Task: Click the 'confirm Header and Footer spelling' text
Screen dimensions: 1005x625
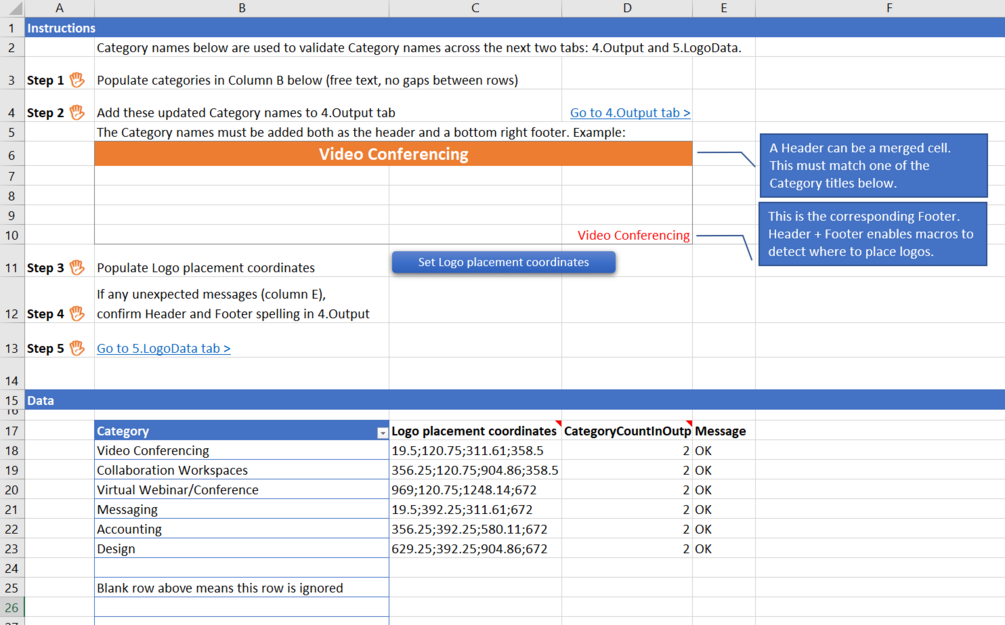Action: tap(233, 314)
